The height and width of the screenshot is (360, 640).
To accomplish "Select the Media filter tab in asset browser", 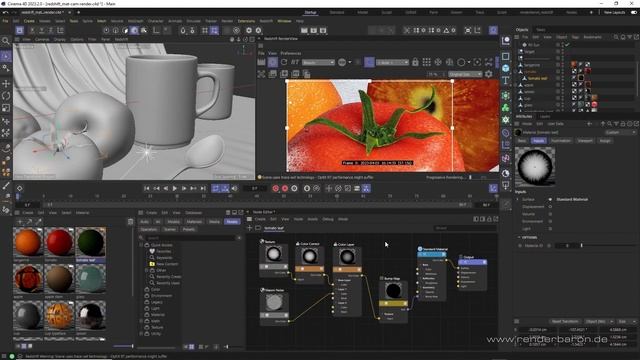I will (x=214, y=221).
